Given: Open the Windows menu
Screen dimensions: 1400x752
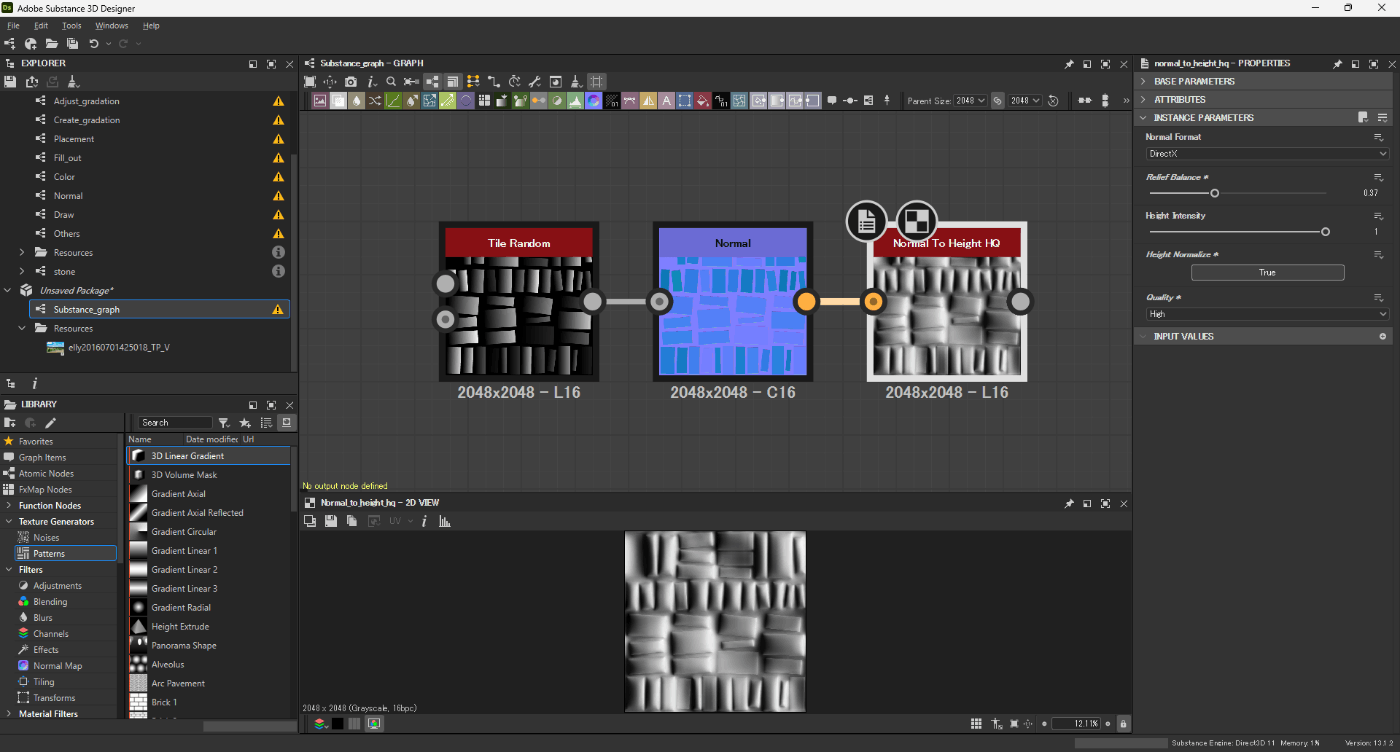Looking at the screenshot, I should [112, 25].
